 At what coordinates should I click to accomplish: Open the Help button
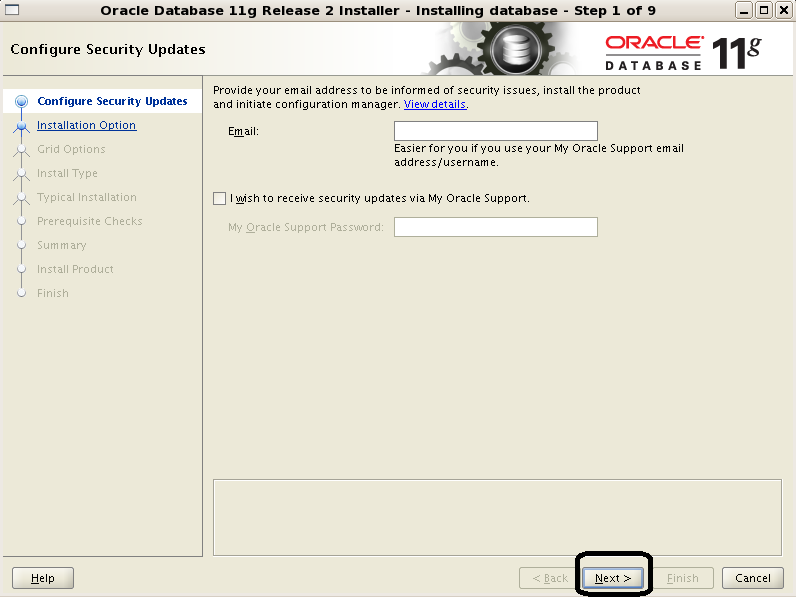pyautogui.click(x=43, y=578)
